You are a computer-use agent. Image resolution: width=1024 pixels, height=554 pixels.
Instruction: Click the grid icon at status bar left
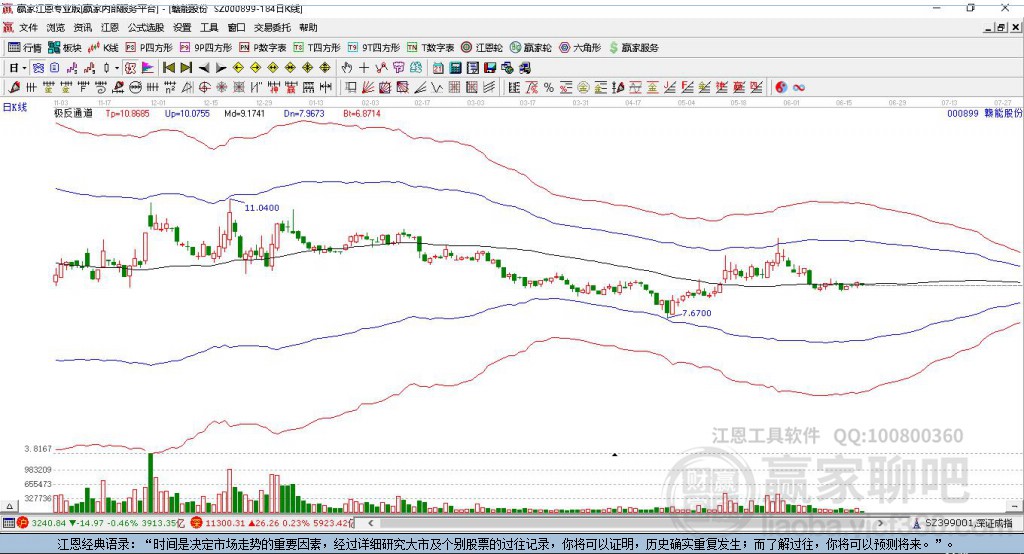click(x=8, y=523)
